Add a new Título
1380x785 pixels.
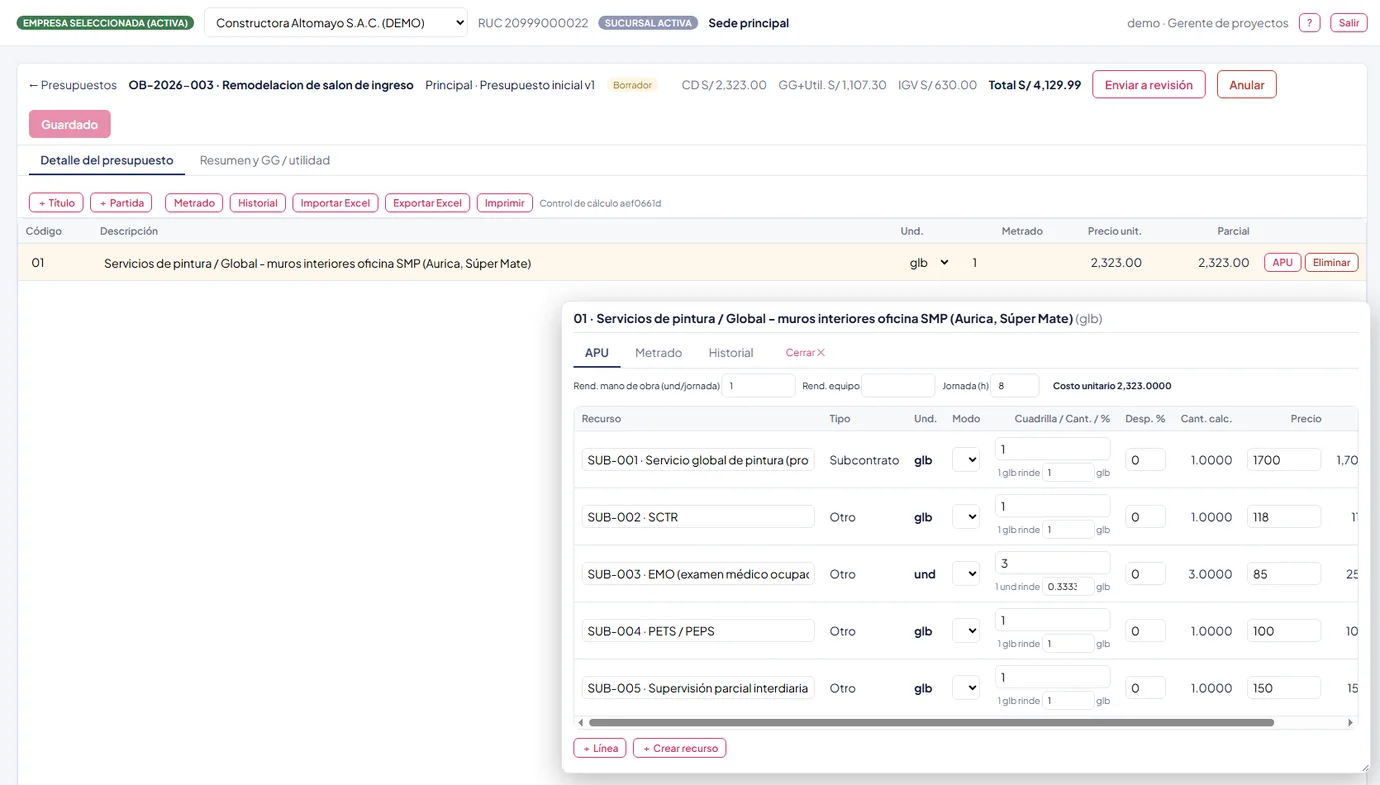56,203
